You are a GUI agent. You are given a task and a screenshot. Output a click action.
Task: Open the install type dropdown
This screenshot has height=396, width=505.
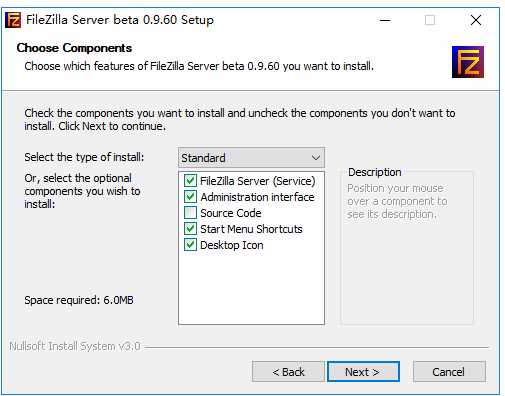pos(251,158)
